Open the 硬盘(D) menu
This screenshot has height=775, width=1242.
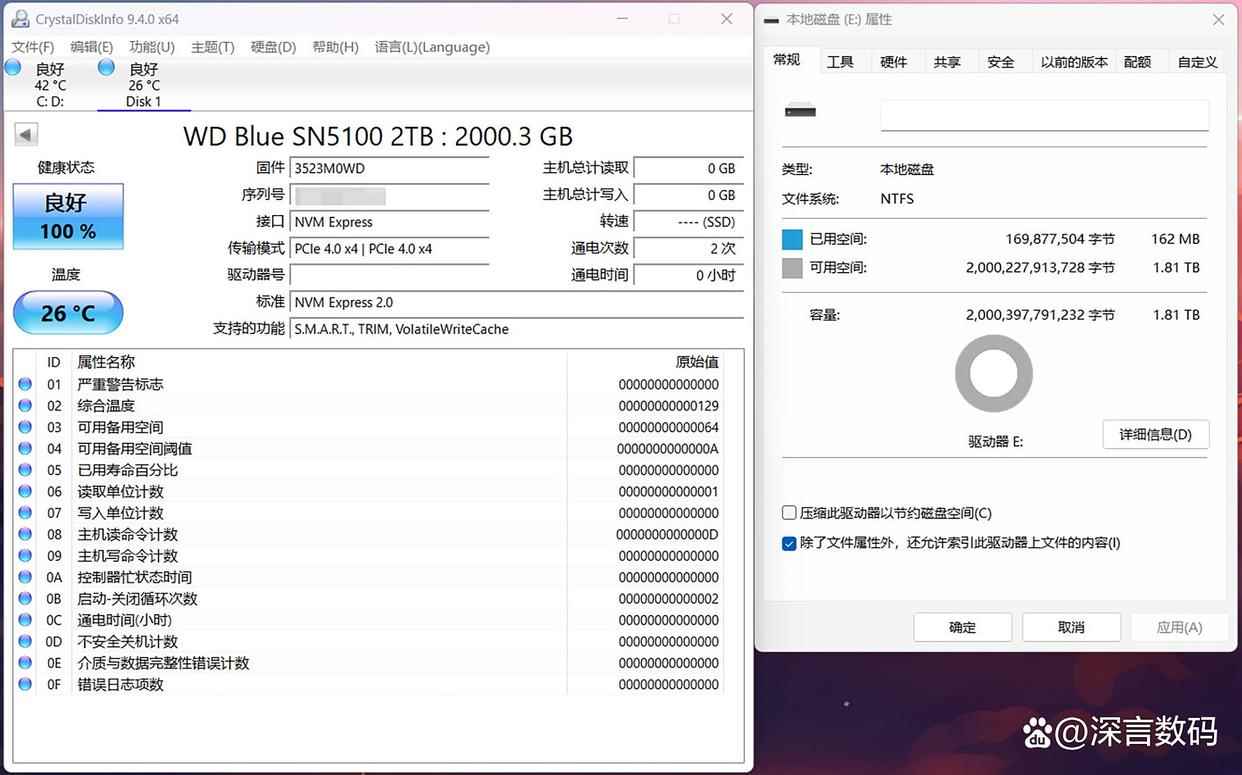point(273,47)
